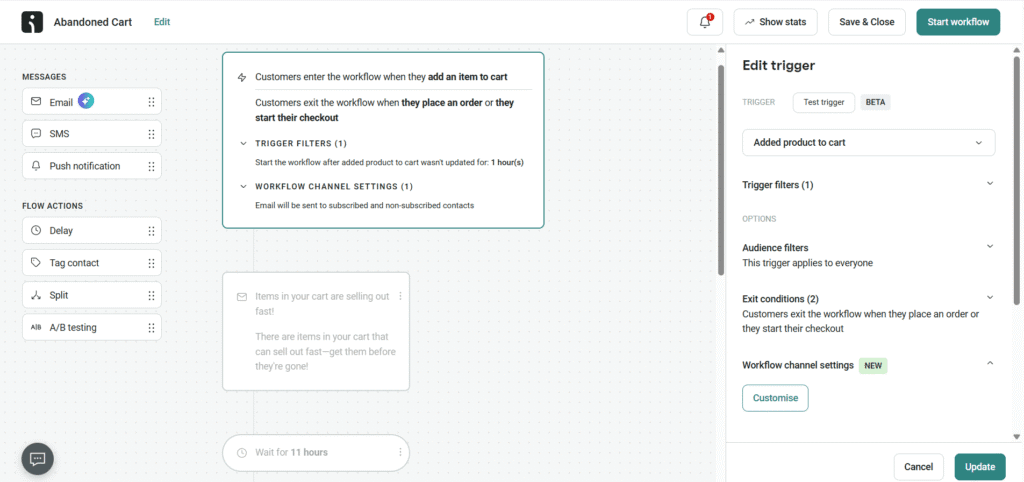Click the Tag contact tag icon
Viewport: 1024px width, 482px height.
36,263
